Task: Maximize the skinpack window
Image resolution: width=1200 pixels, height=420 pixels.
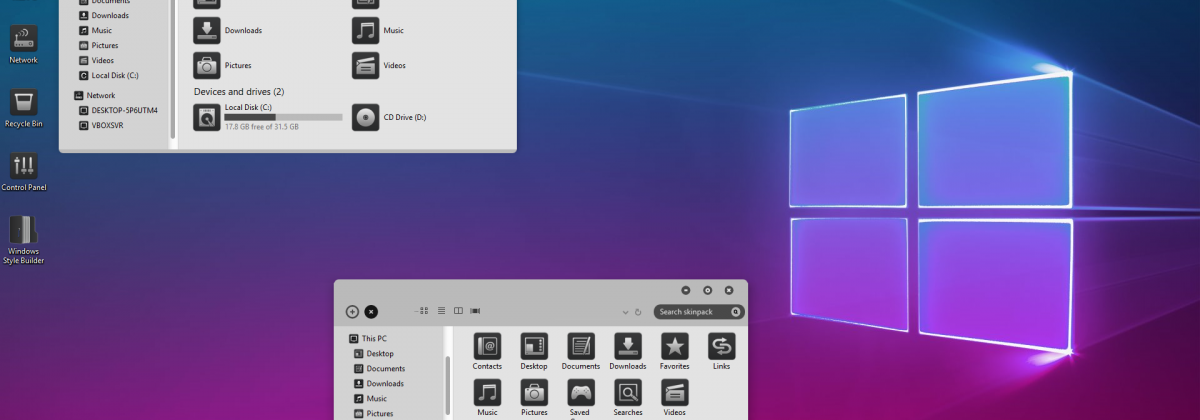Action: point(708,290)
